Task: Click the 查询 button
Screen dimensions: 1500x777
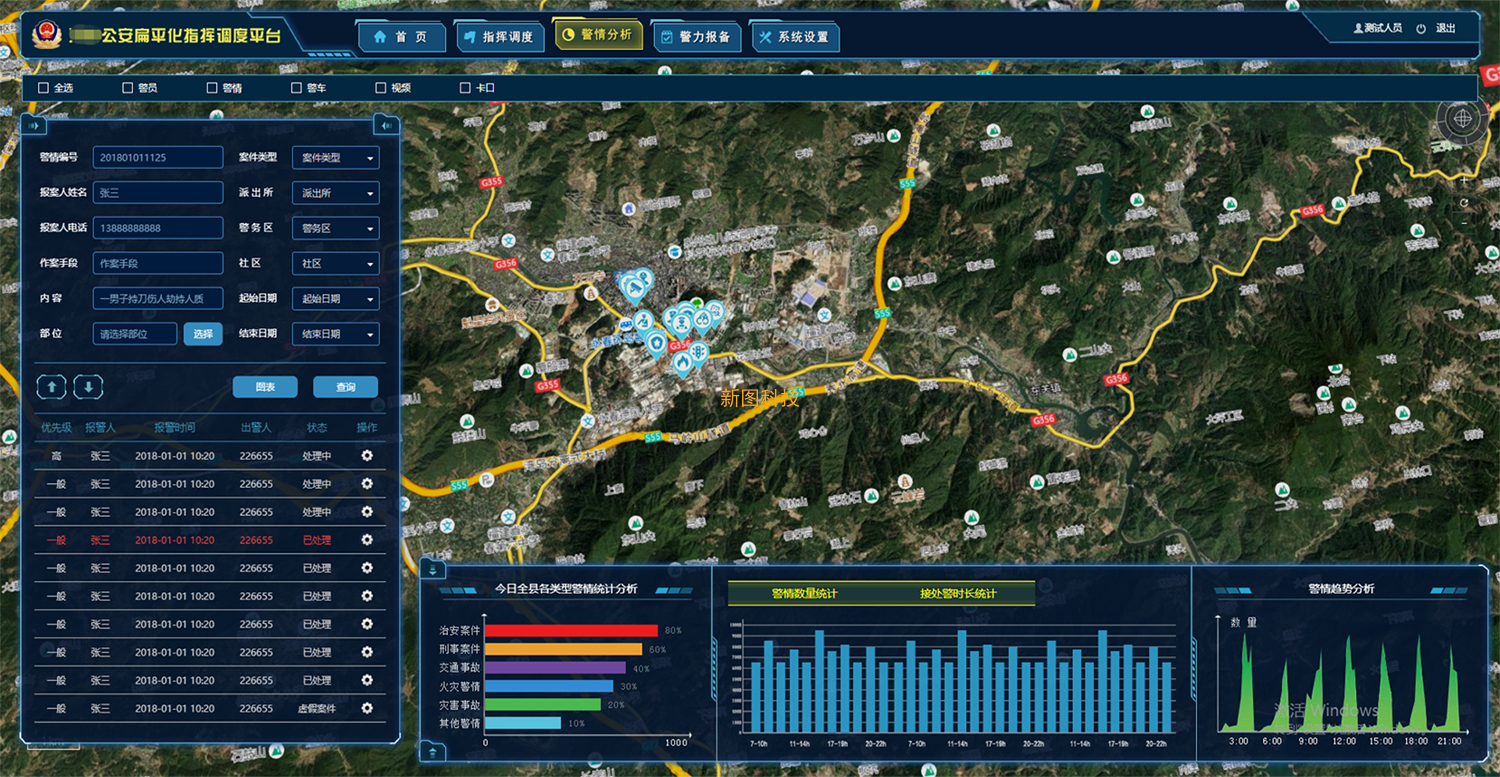Action: pos(345,387)
